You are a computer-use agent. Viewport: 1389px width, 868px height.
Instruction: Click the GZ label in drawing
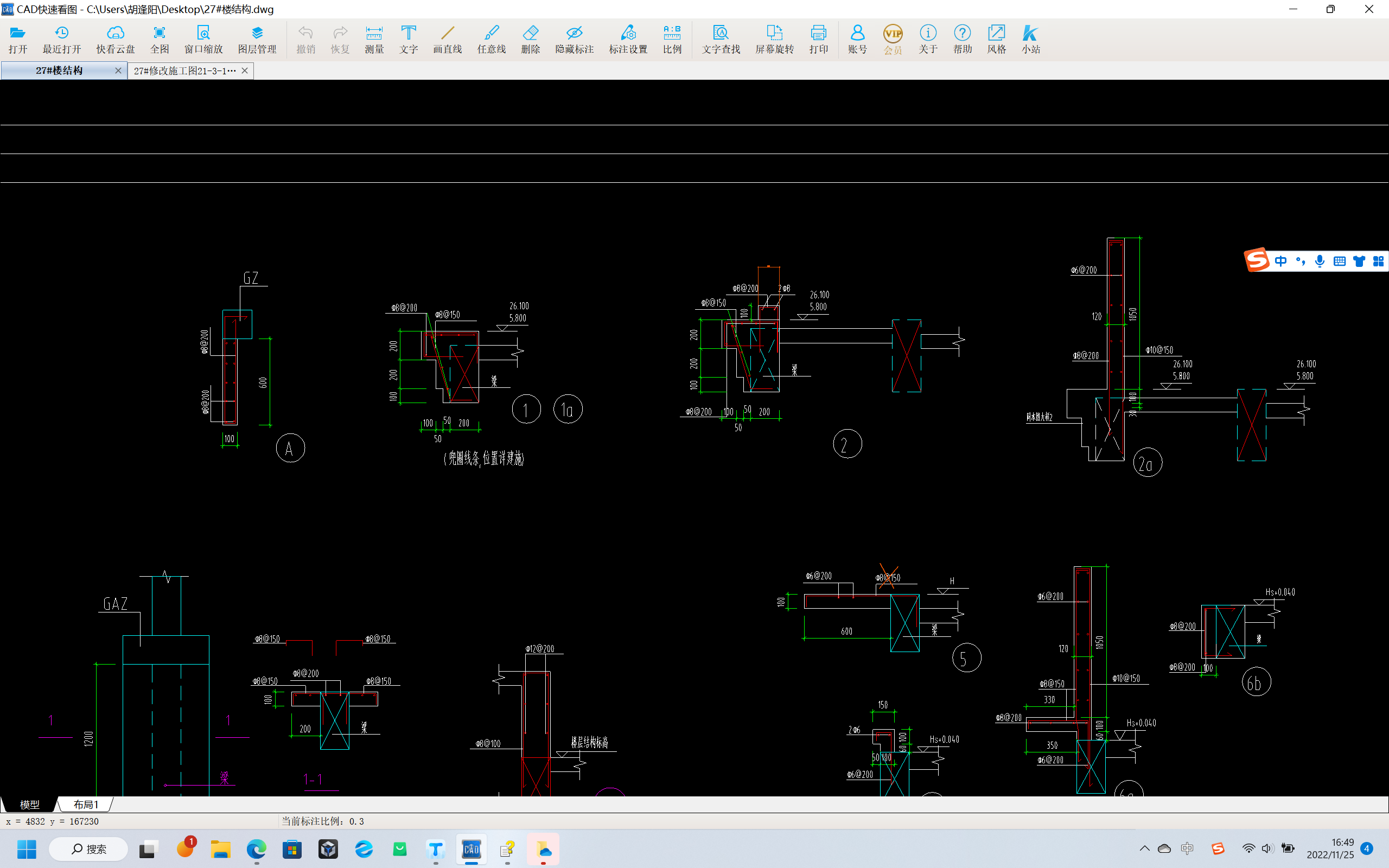pos(251,278)
